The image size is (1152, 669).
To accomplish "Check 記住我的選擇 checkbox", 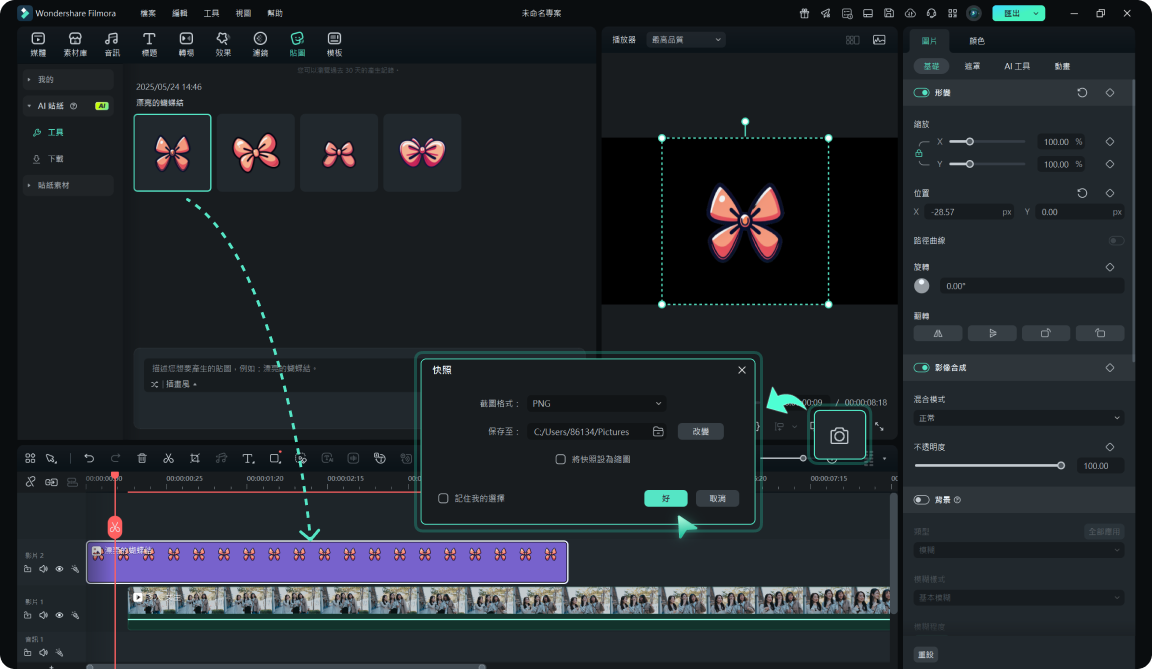I will click(443, 498).
